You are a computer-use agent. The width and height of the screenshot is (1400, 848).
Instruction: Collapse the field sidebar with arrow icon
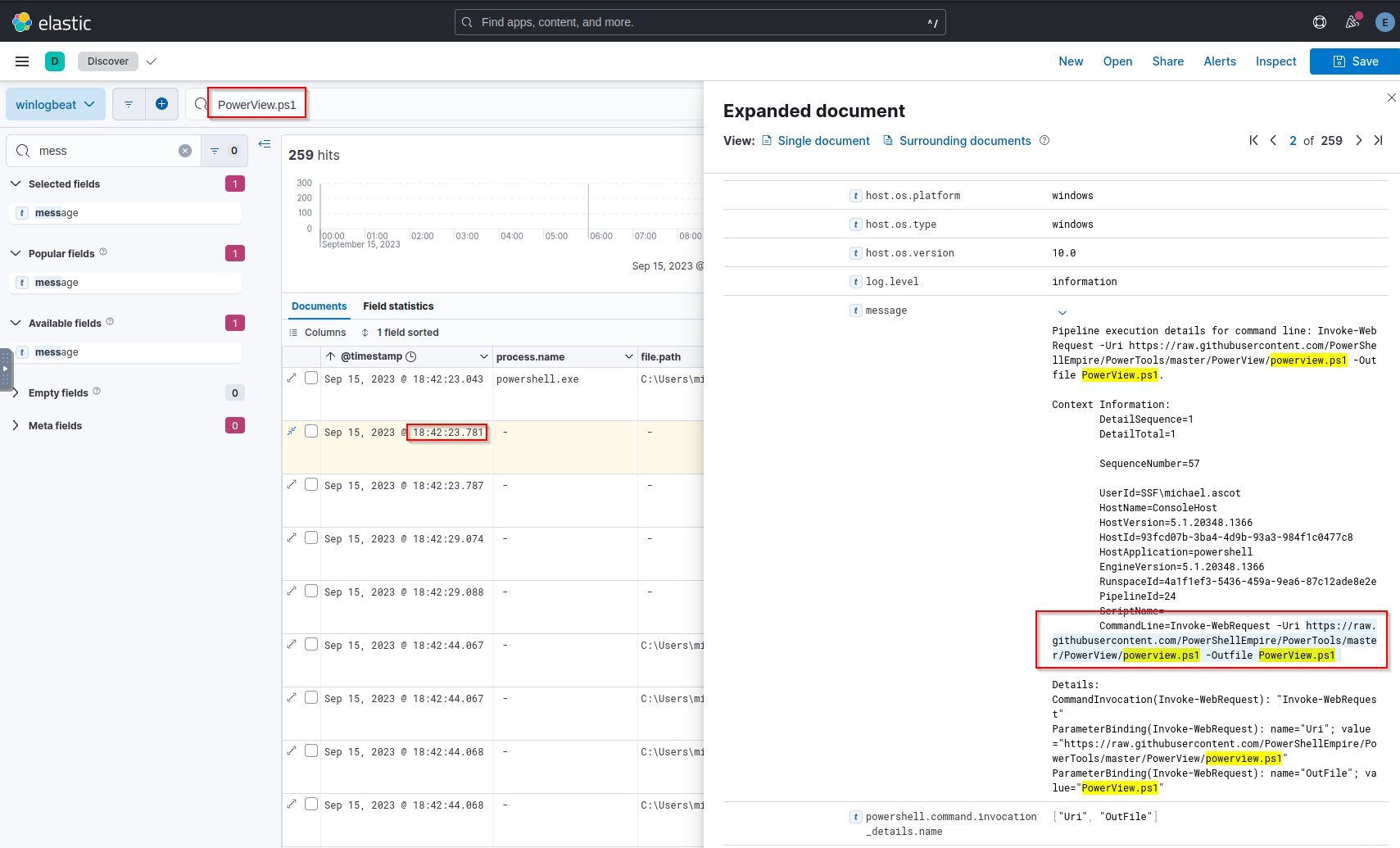coord(265,144)
